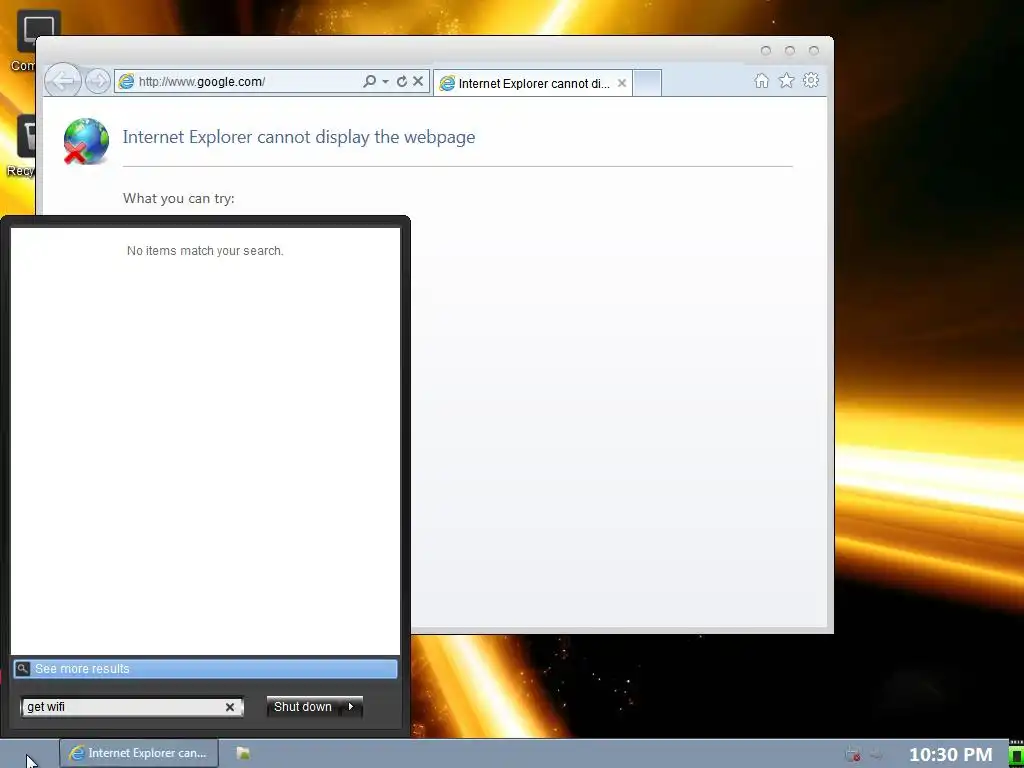
Task: Go to the Home page using the house icon
Action: (761, 80)
